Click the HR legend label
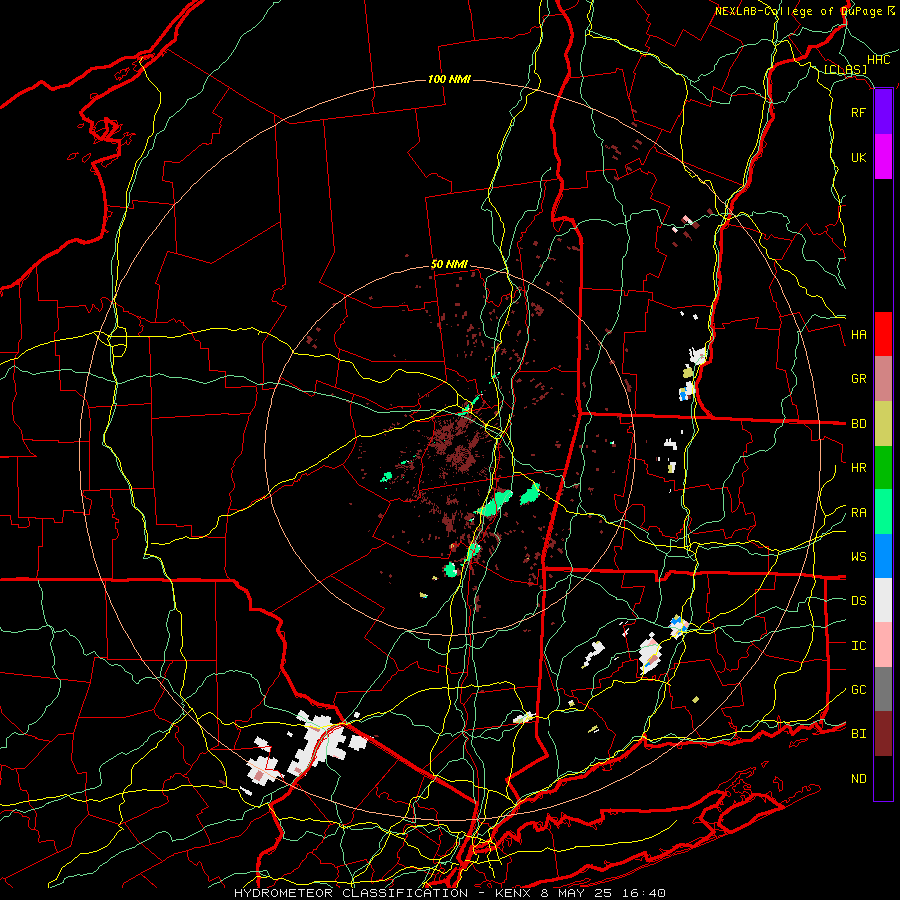The height and width of the screenshot is (900, 900). pos(858,468)
